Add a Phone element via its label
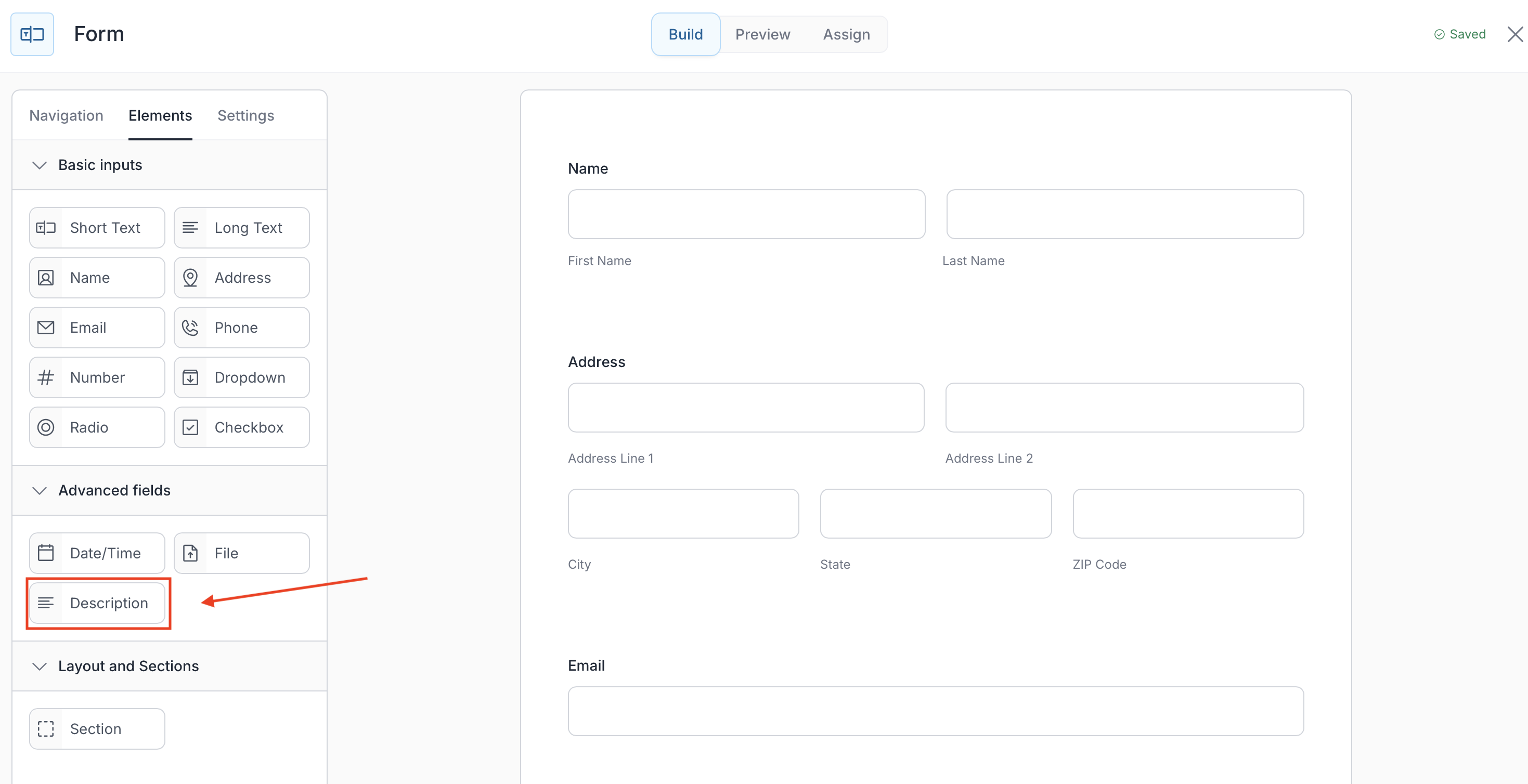Image resolution: width=1528 pixels, height=784 pixels. (236, 328)
